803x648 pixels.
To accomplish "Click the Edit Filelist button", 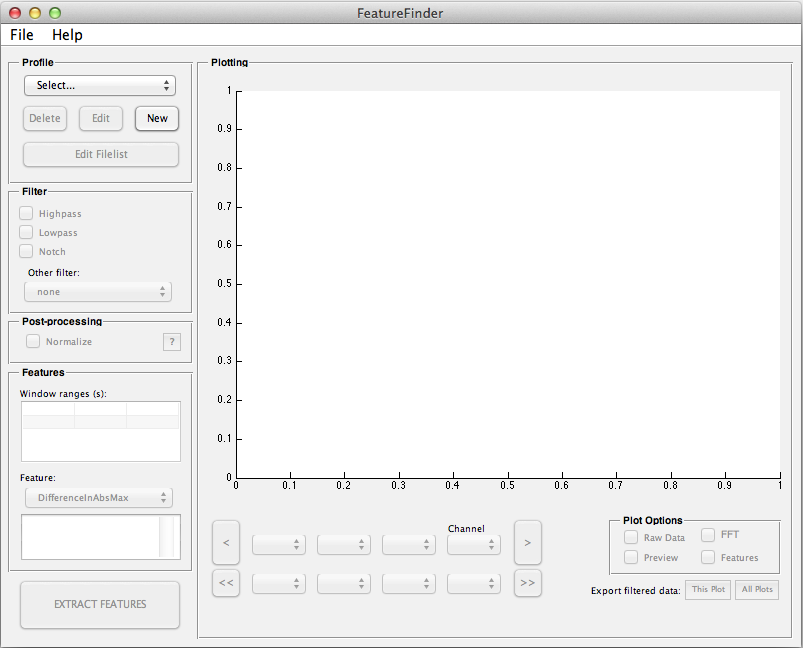I will point(101,154).
